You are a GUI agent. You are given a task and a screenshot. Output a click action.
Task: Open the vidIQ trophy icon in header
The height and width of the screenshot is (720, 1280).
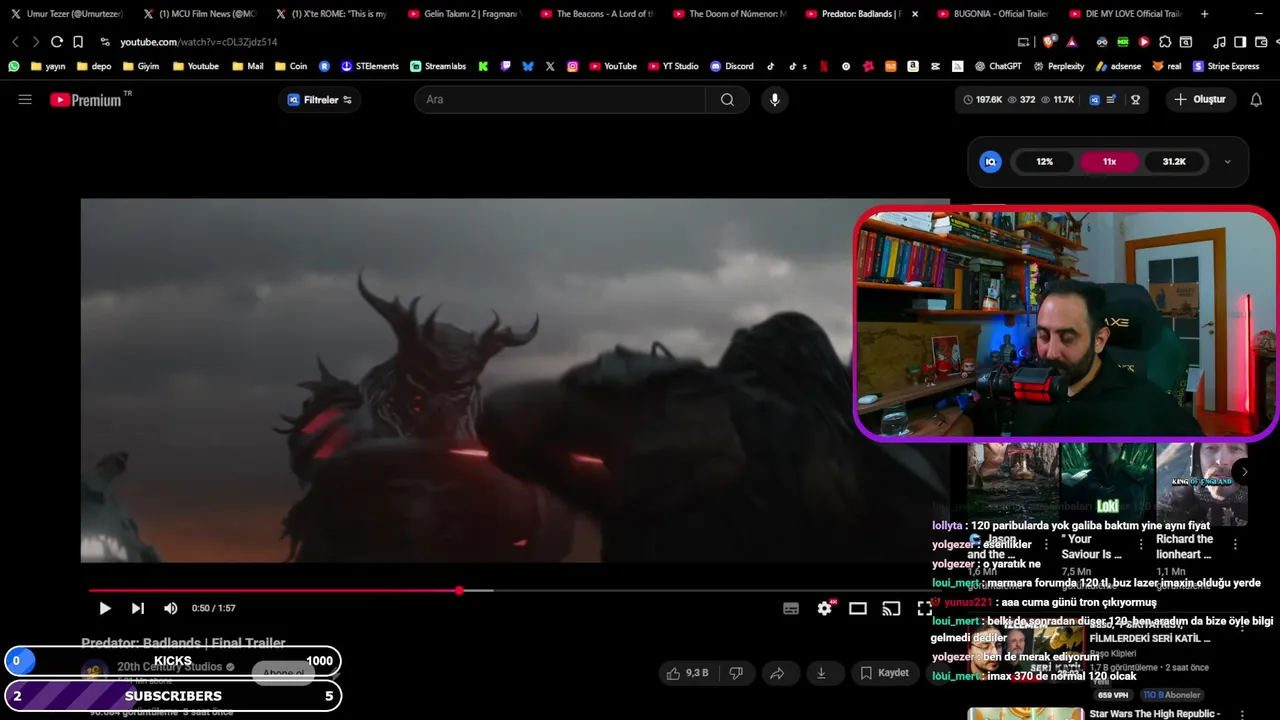coord(1135,99)
